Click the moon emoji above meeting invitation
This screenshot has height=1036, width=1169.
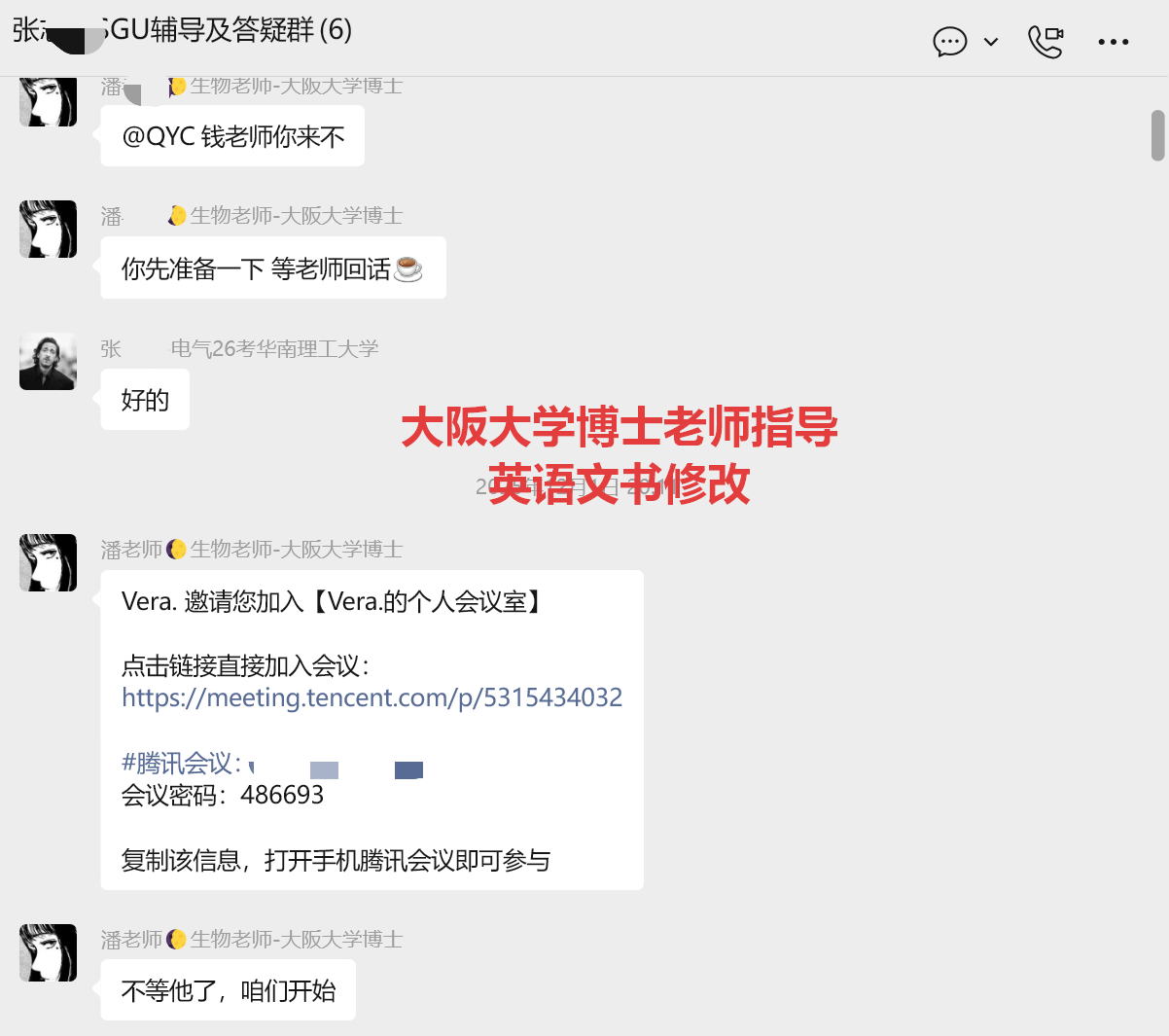176,550
